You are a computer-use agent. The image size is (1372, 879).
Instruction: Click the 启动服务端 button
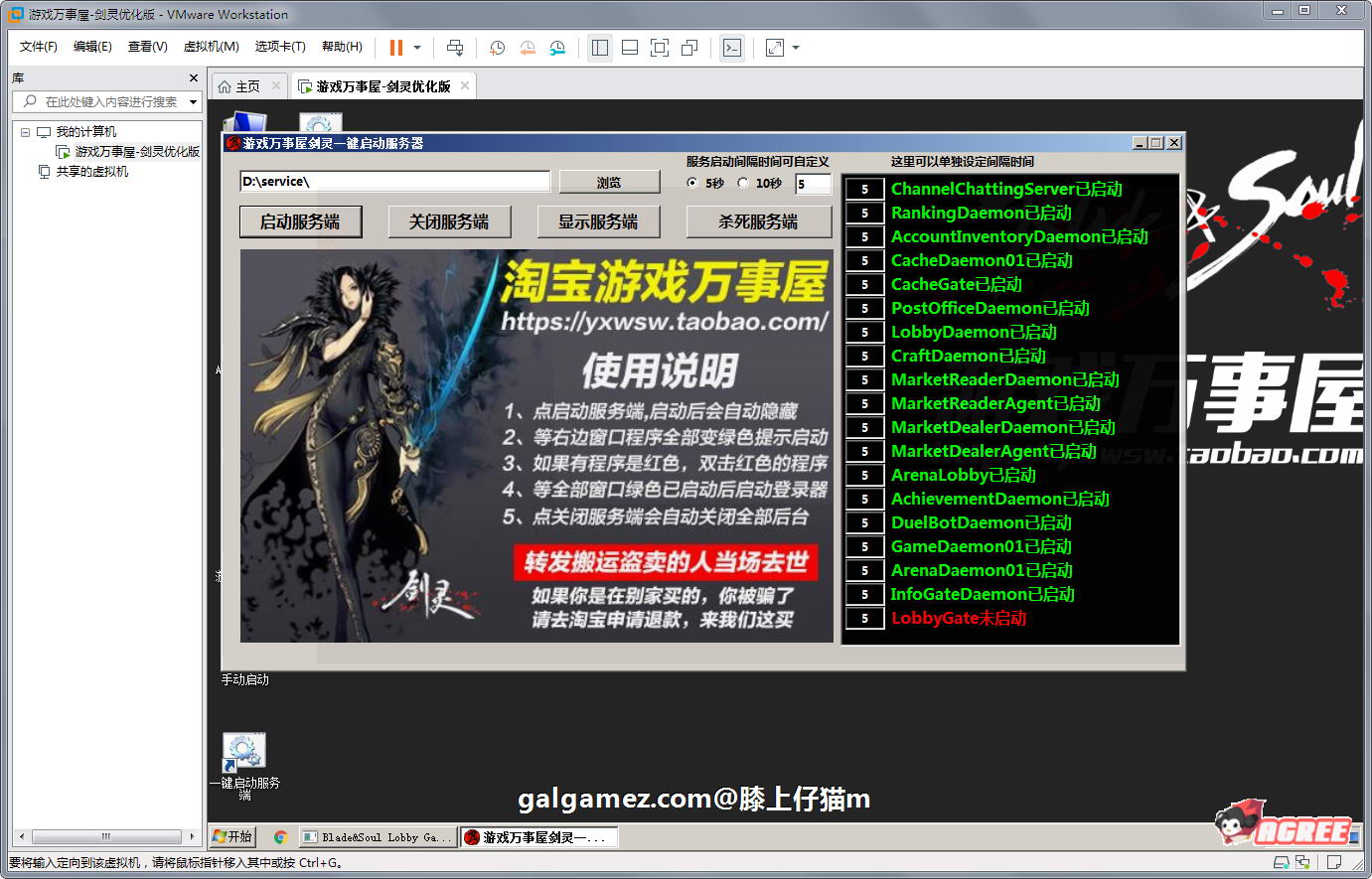[x=300, y=221]
